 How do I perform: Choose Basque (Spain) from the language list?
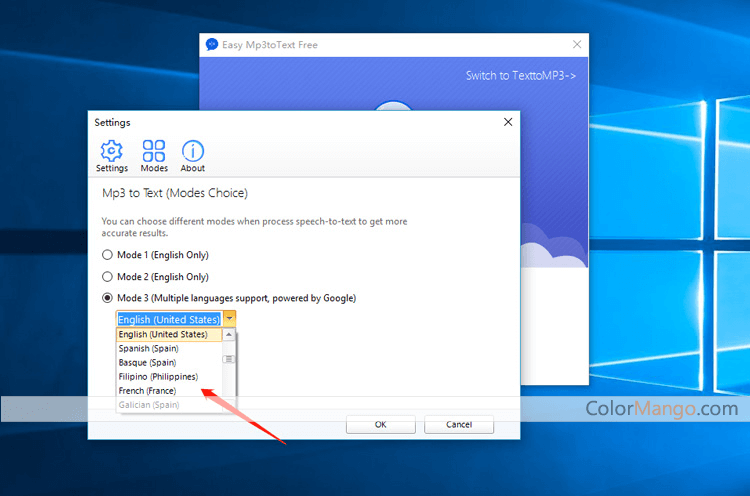point(169,363)
